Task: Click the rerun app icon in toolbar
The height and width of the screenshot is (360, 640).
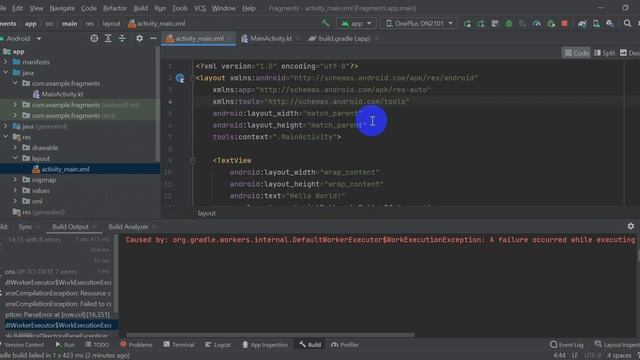Action: pyautogui.click(x=467, y=24)
